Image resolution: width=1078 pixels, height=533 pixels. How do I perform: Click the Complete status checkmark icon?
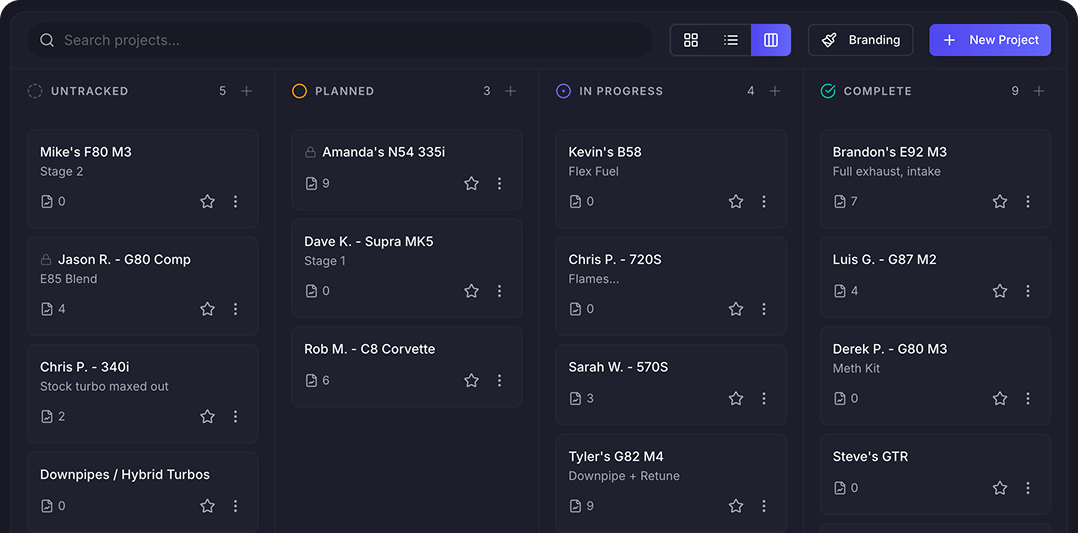828,91
